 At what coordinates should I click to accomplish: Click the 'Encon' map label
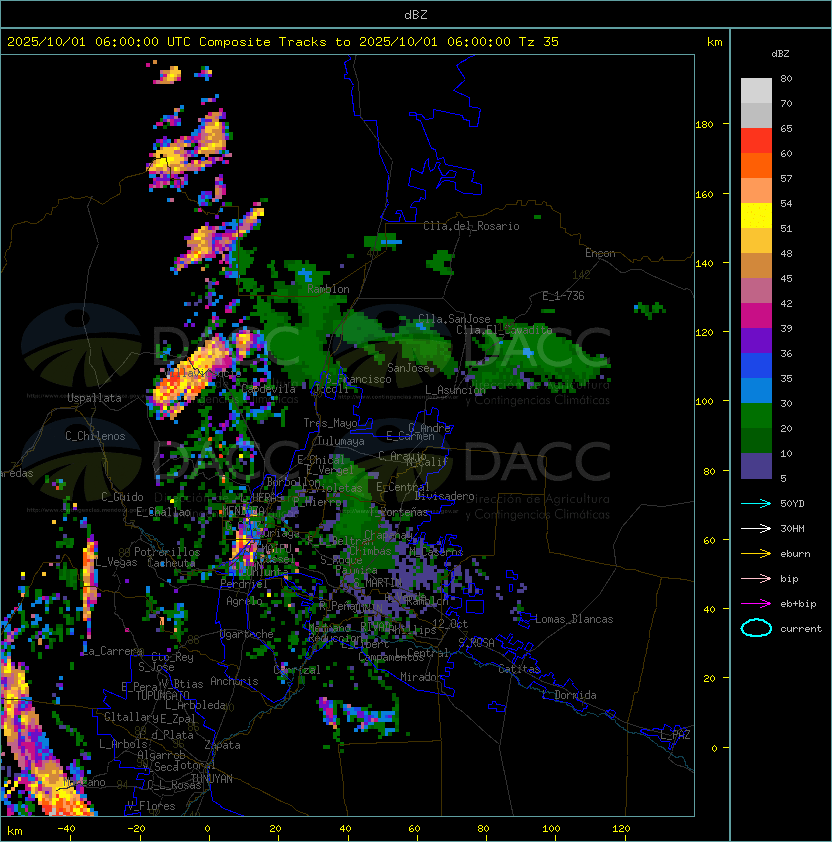(600, 253)
